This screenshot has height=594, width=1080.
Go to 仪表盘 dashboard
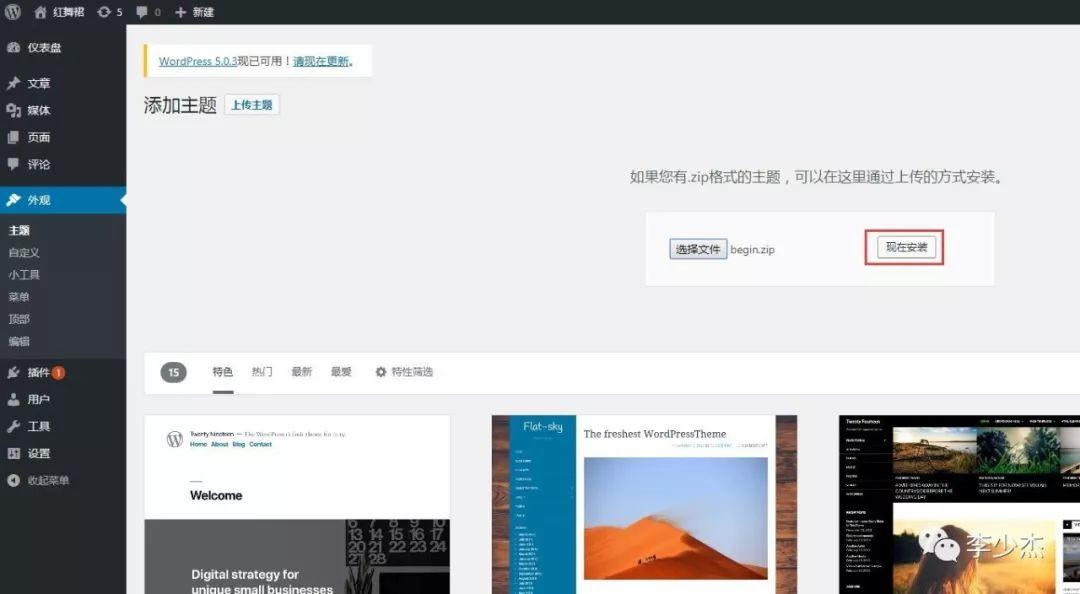coord(63,48)
